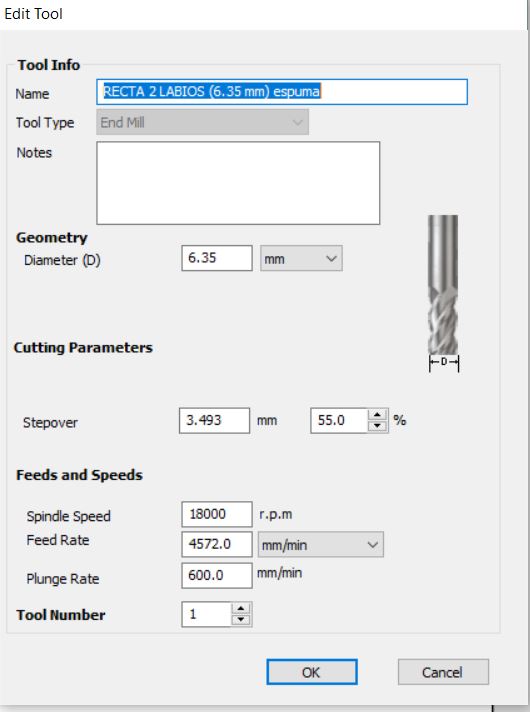This screenshot has height=712, width=530.
Task: Dismiss dialog with the Cancel button
Action: 443,672
